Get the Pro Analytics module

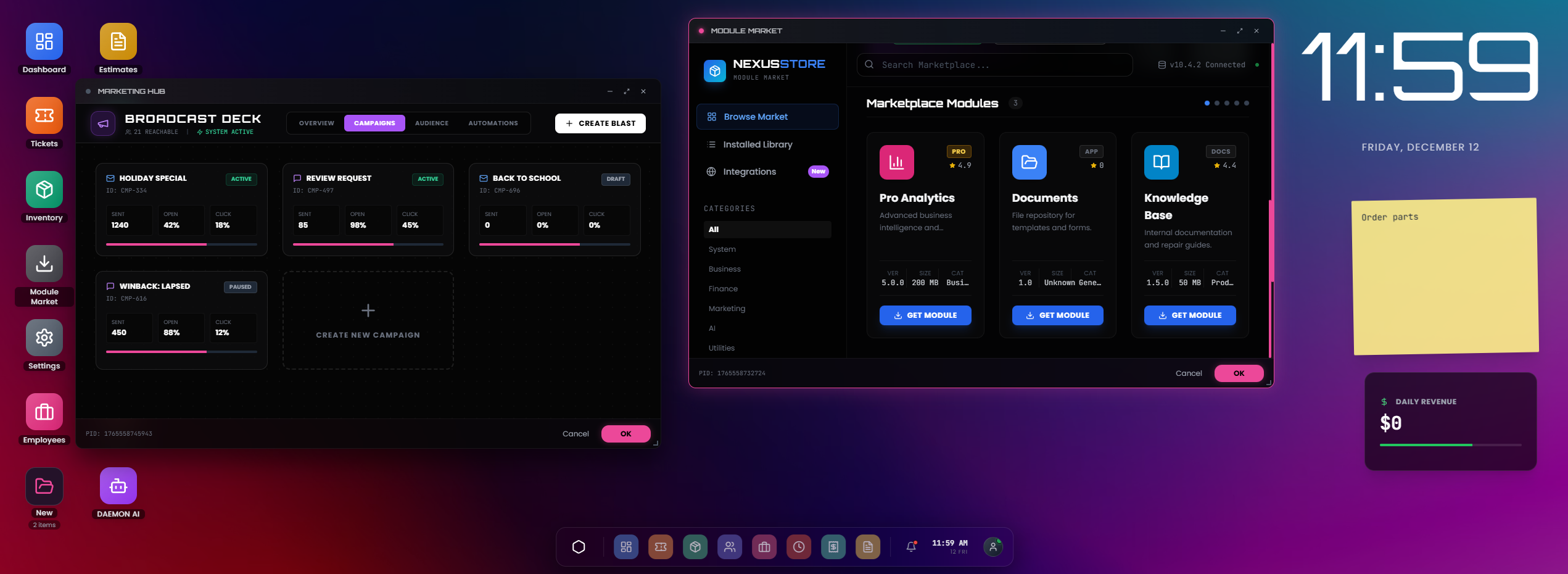pos(925,315)
